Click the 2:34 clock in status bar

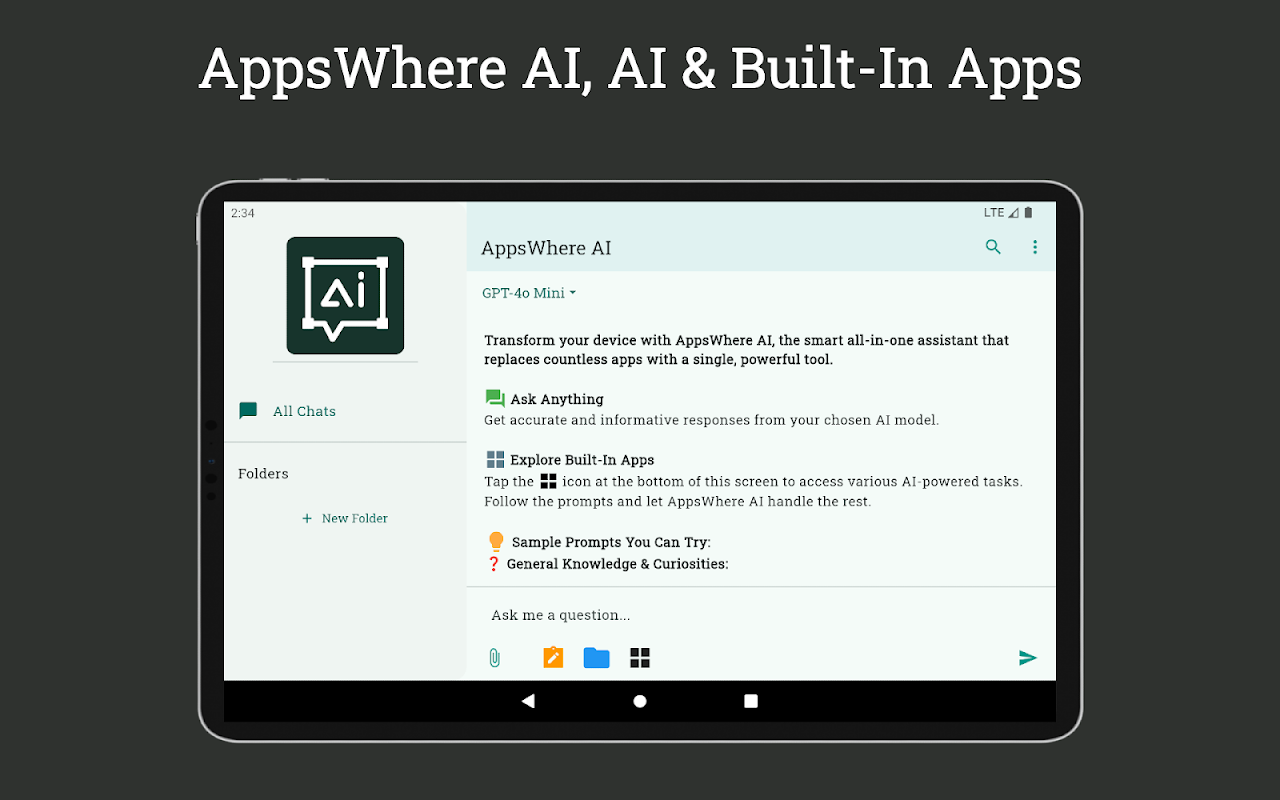pyautogui.click(x=243, y=213)
